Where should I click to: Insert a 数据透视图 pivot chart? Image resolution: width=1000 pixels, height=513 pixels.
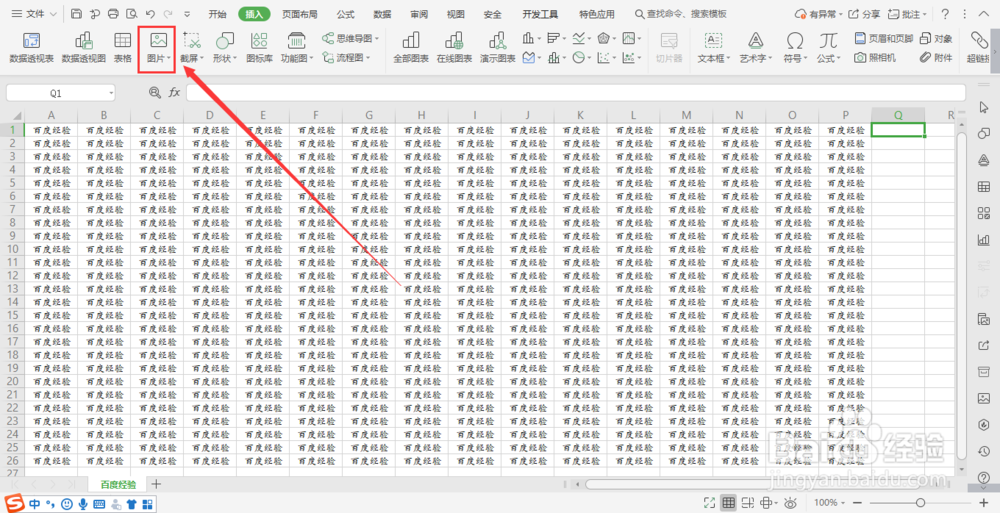pos(84,48)
